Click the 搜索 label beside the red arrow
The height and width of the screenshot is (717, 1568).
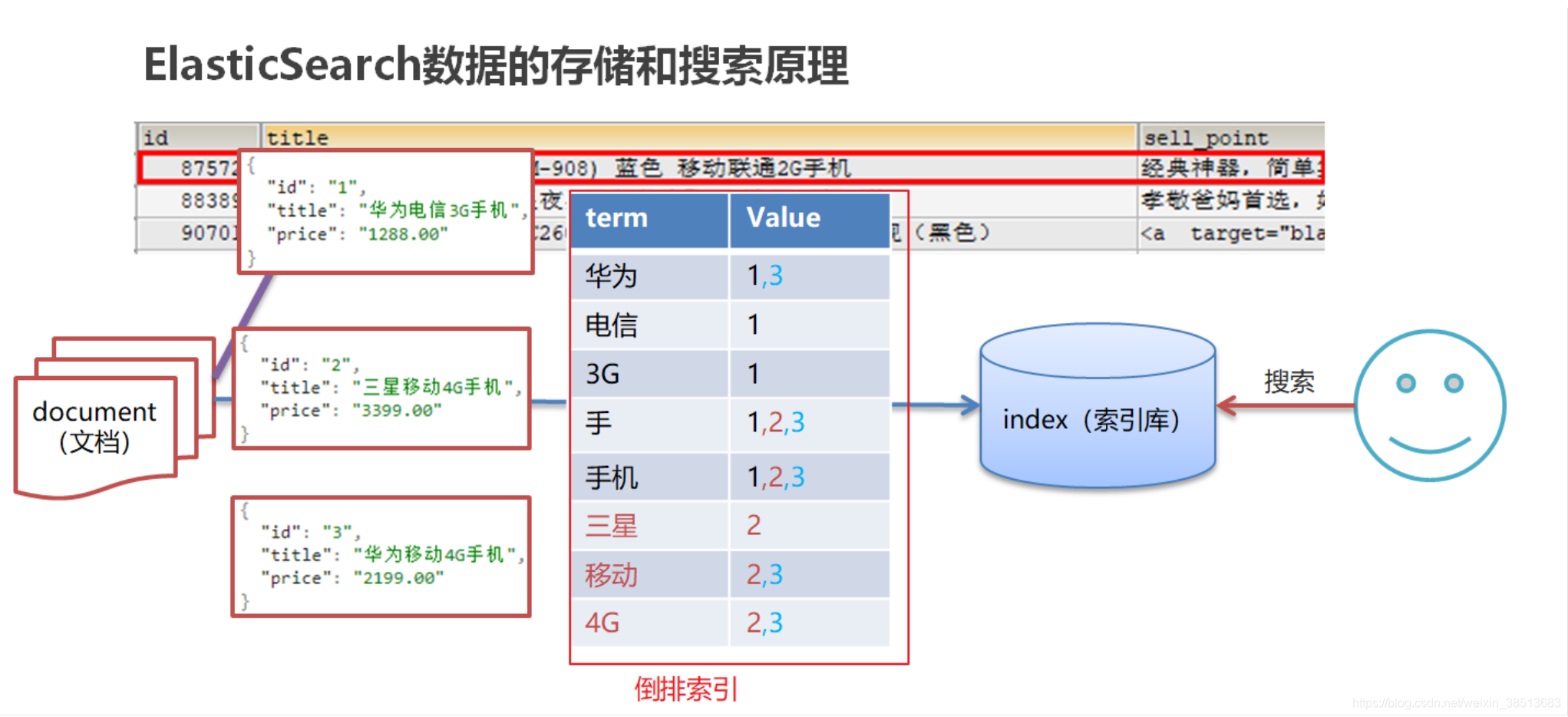click(1289, 382)
